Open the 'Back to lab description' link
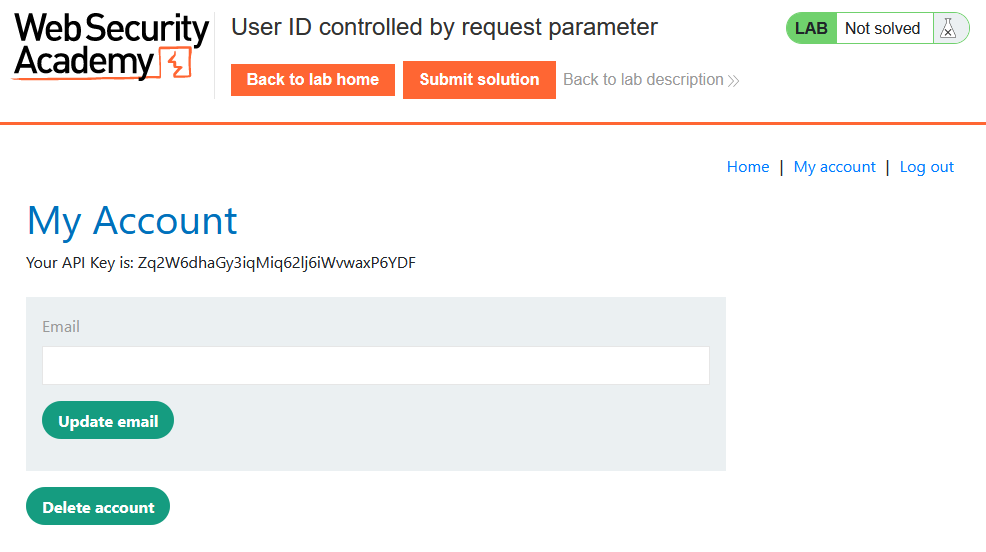This screenshot has height=552, width=986. pyautogui.click(x=643, y=80)
